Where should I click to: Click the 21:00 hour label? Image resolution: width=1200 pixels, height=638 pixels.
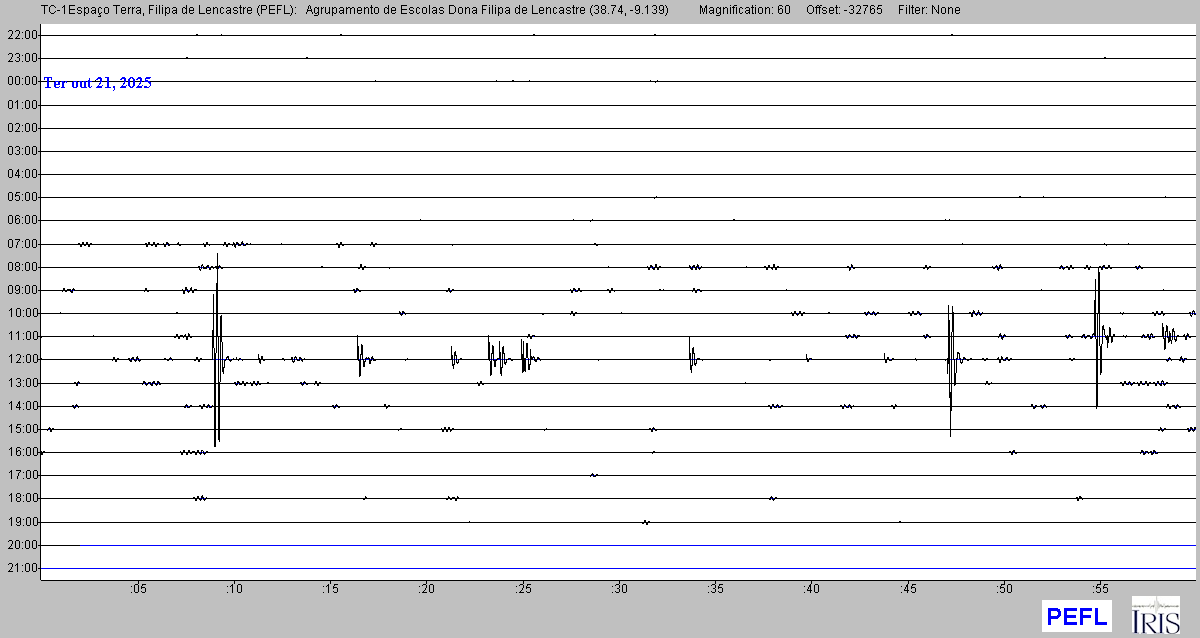click(22, 568)
